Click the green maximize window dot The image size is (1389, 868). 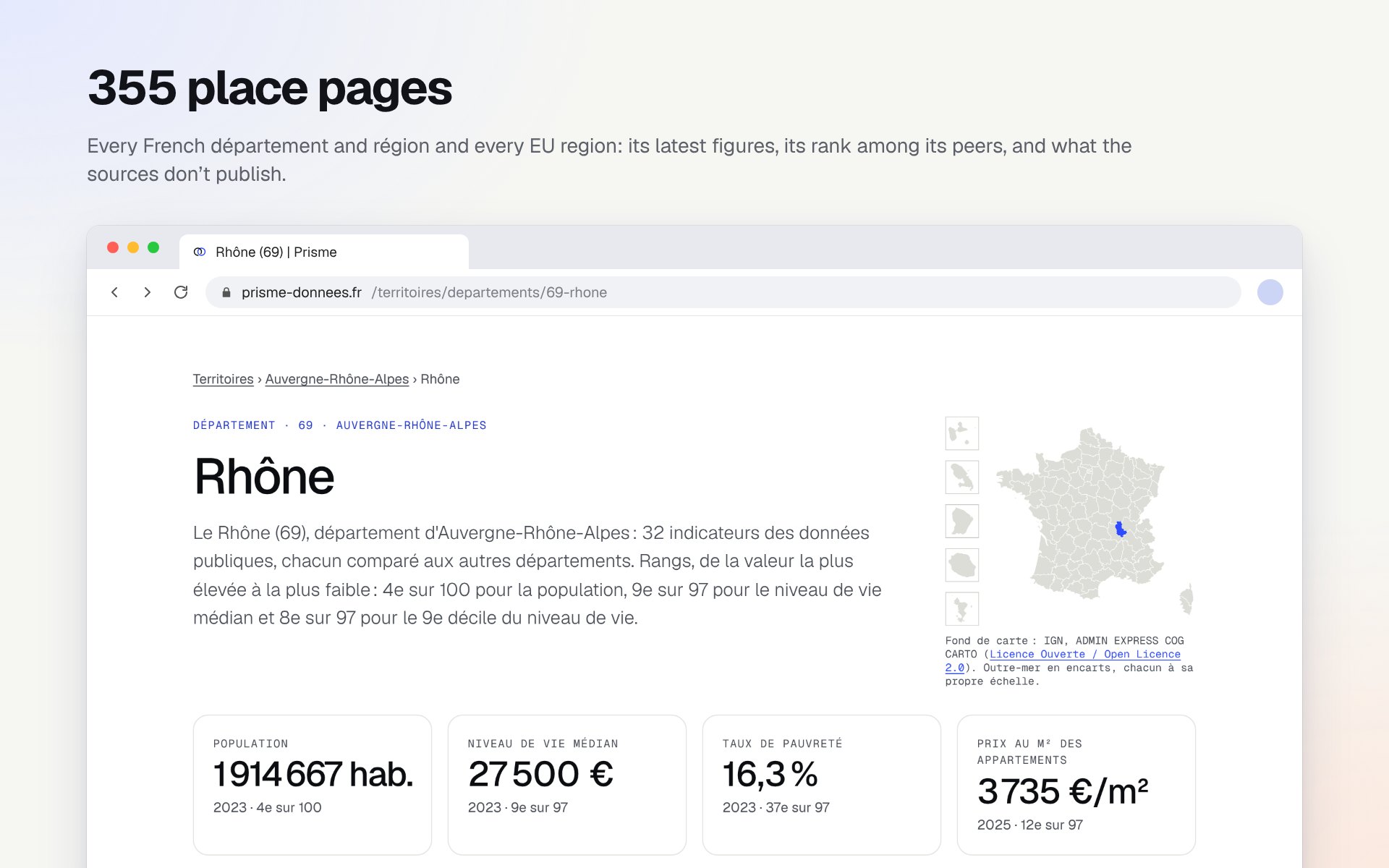(153, 247)
